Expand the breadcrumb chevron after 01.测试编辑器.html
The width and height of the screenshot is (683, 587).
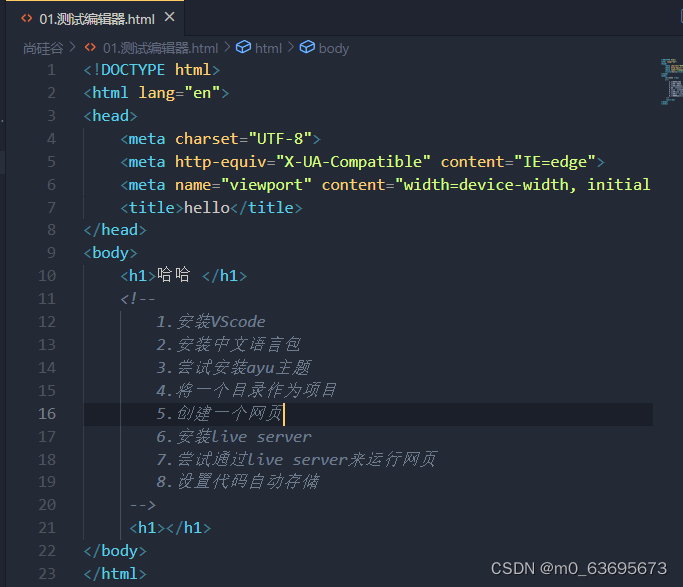[x=227, y=47]
